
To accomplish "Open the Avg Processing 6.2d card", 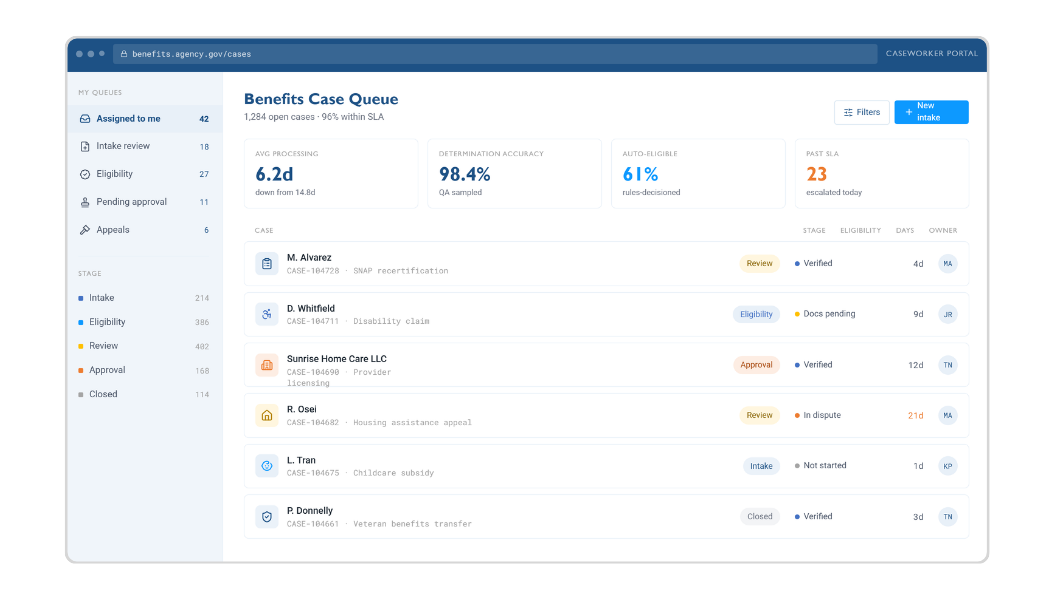I will tap(331, 173).
